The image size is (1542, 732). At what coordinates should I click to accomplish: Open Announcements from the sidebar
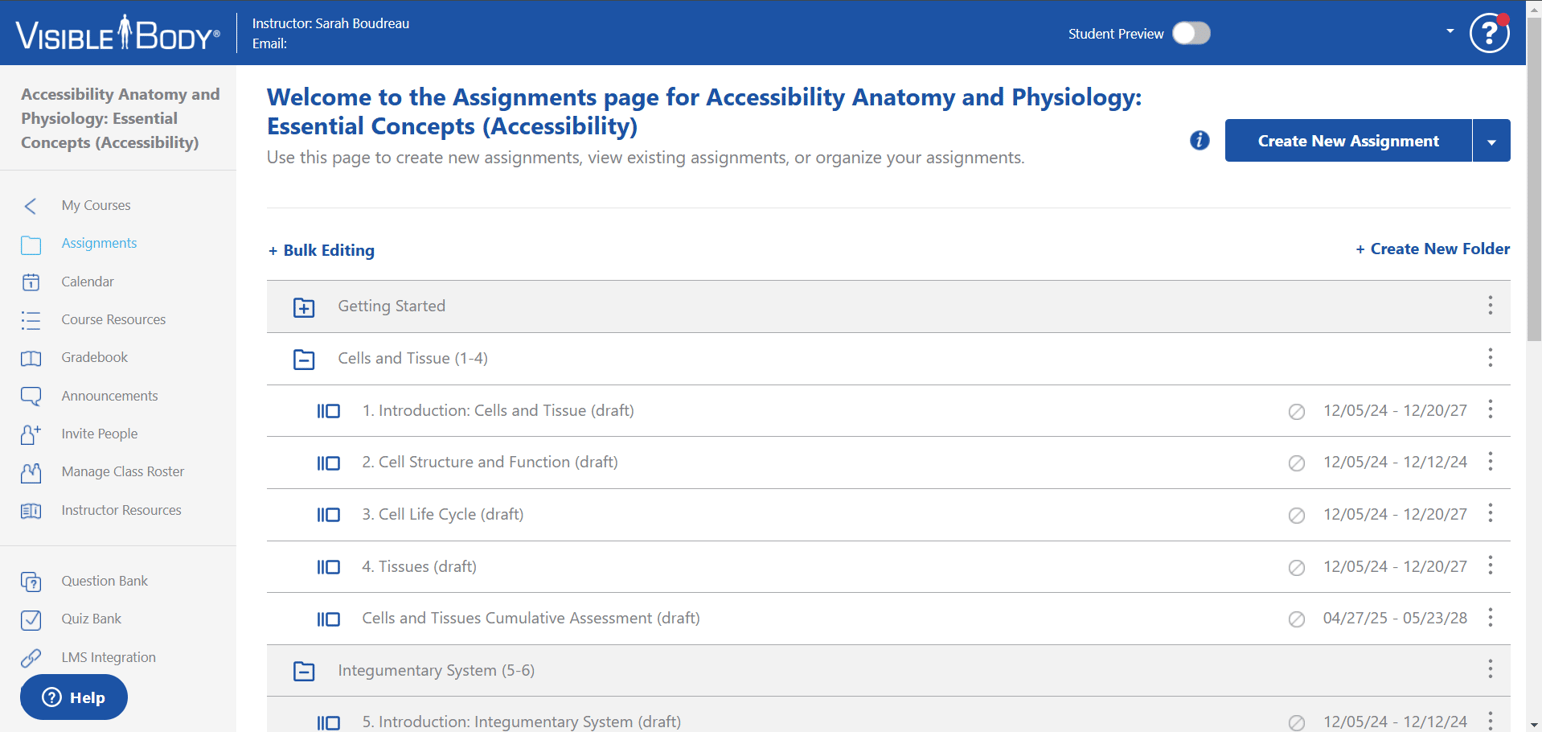(x=32, y=395)
